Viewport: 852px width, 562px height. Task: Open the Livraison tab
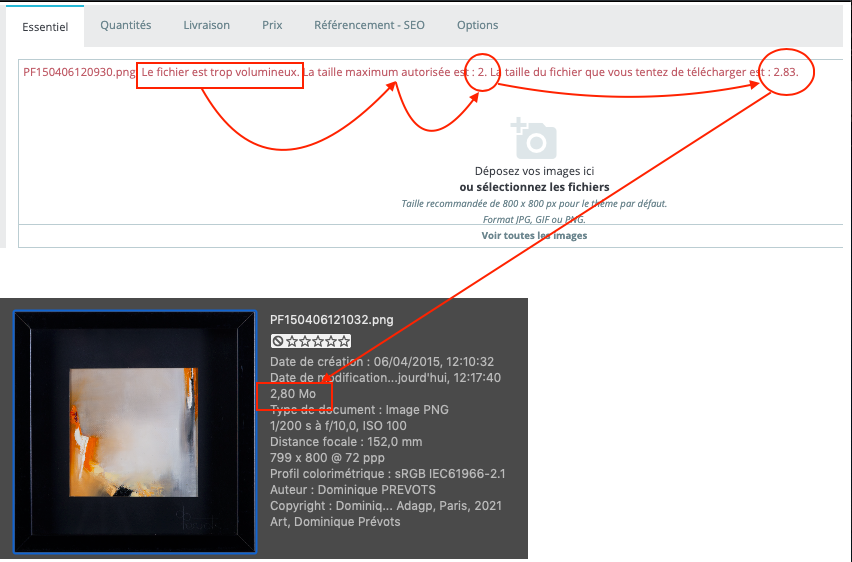pos(206,25)
